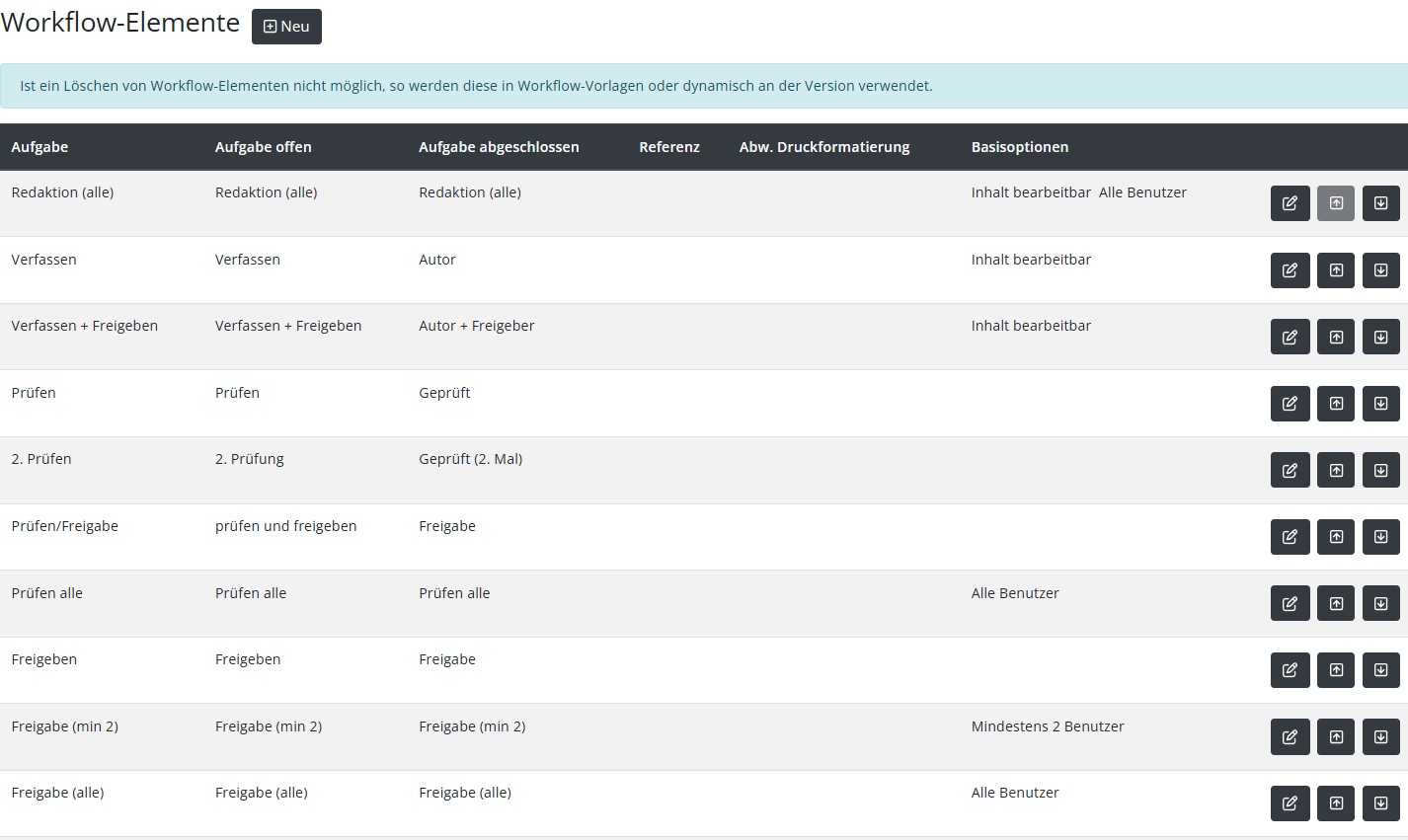
Task: Edit the 'Redaktion (alle)' workflow element
Action: (1290, 203)
